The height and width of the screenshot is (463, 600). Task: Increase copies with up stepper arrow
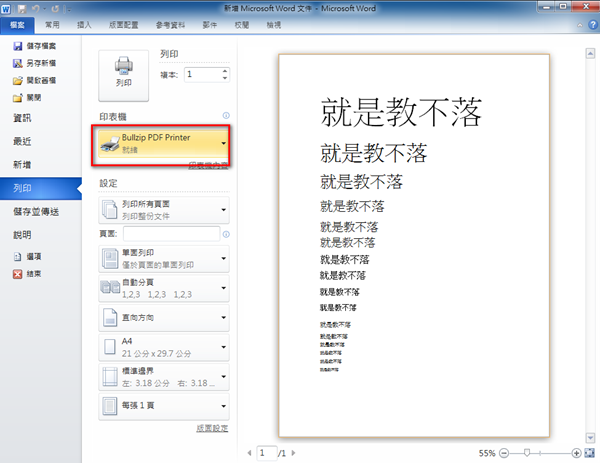coord(225,71)
